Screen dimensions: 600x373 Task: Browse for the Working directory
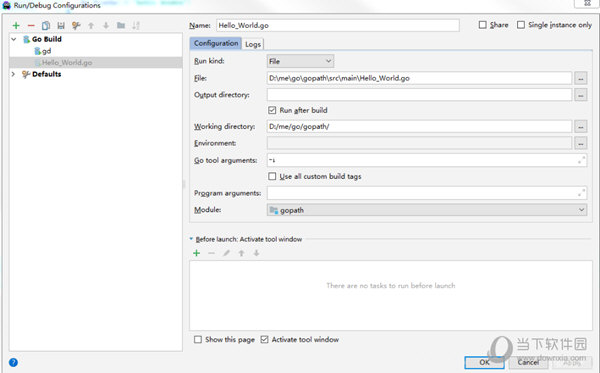click(x=580, y=126)
